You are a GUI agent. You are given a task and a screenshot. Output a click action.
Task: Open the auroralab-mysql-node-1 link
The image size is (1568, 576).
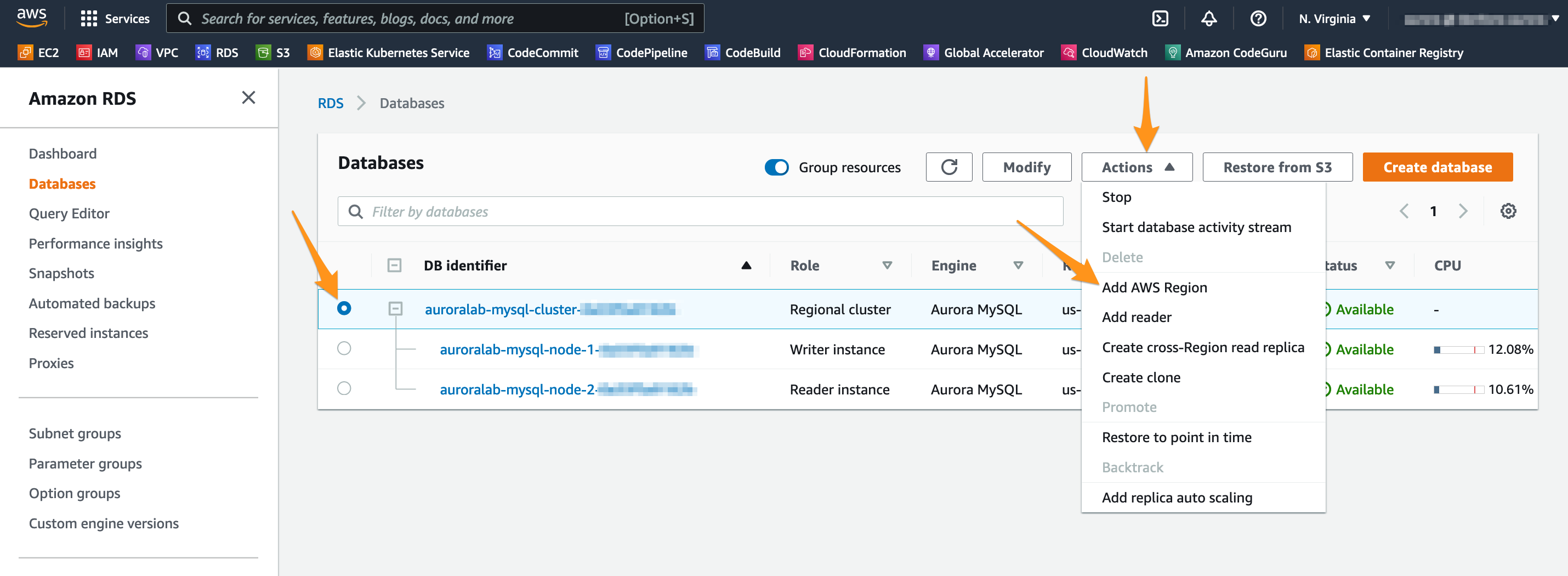pyautogui.click(x=566, y=349)
